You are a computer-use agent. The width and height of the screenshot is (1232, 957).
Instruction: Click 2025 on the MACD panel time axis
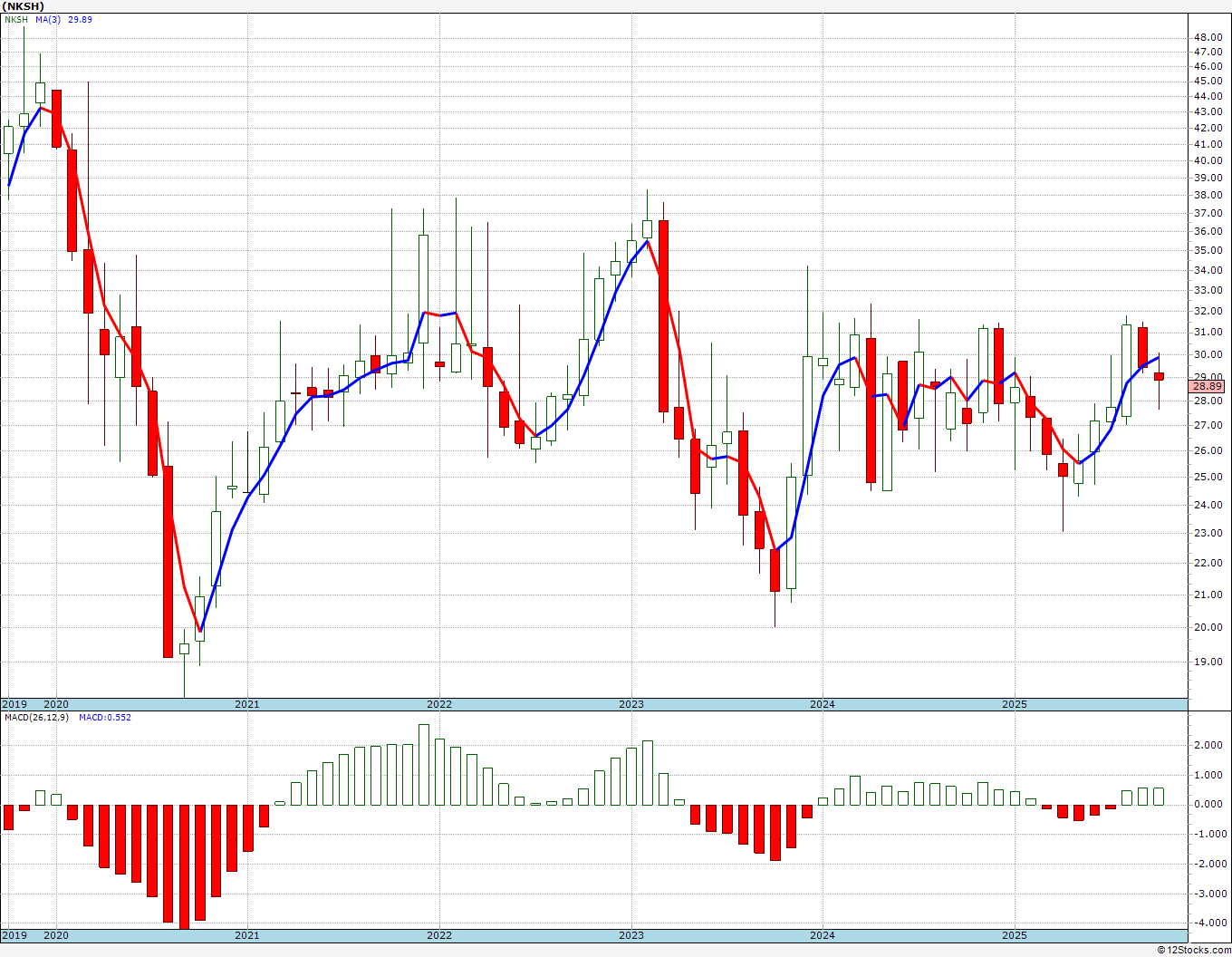pos(1015,935)
